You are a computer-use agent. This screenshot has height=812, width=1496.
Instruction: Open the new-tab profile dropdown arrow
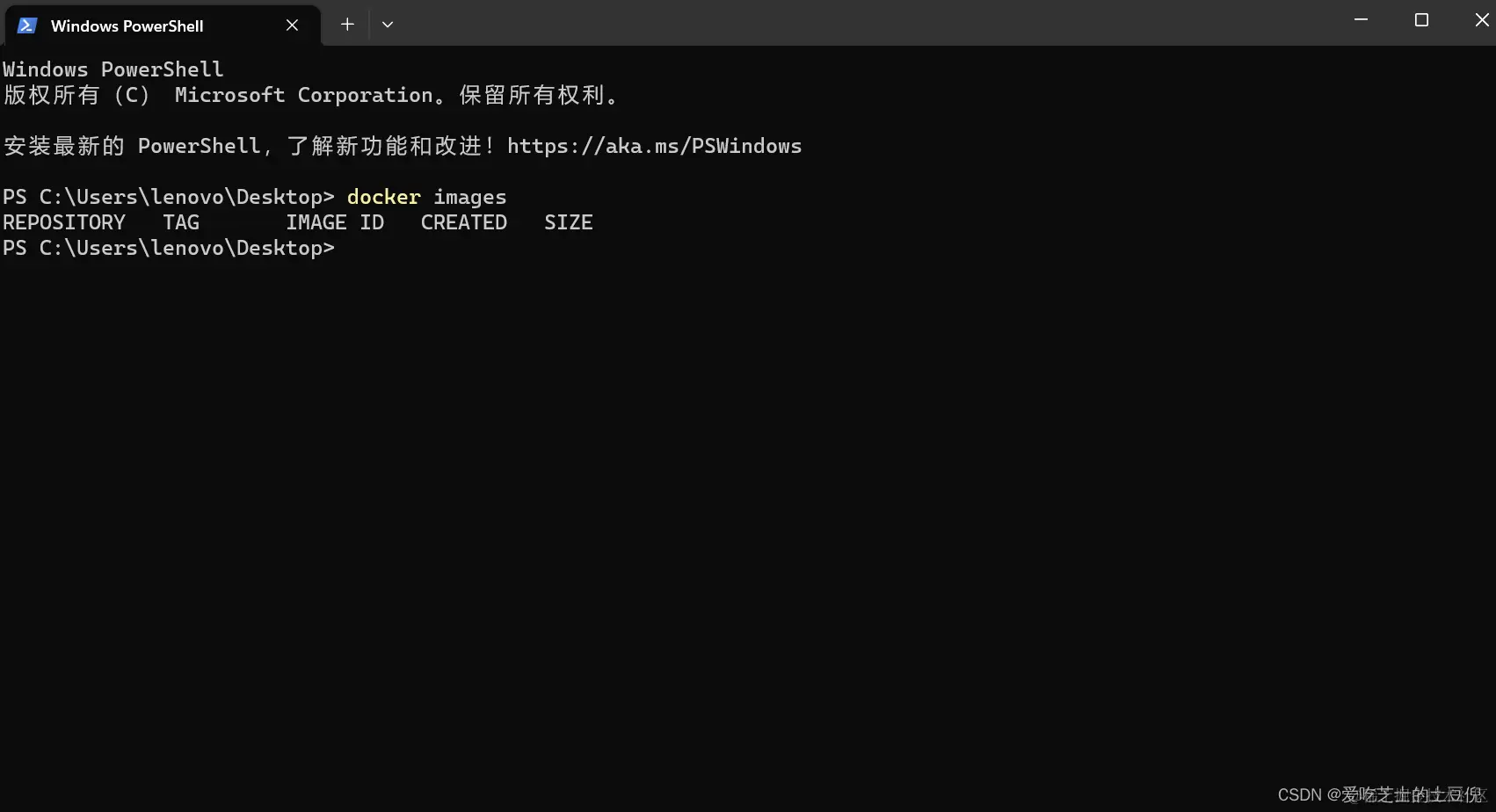pyautogui.click(x=388, y=25)
